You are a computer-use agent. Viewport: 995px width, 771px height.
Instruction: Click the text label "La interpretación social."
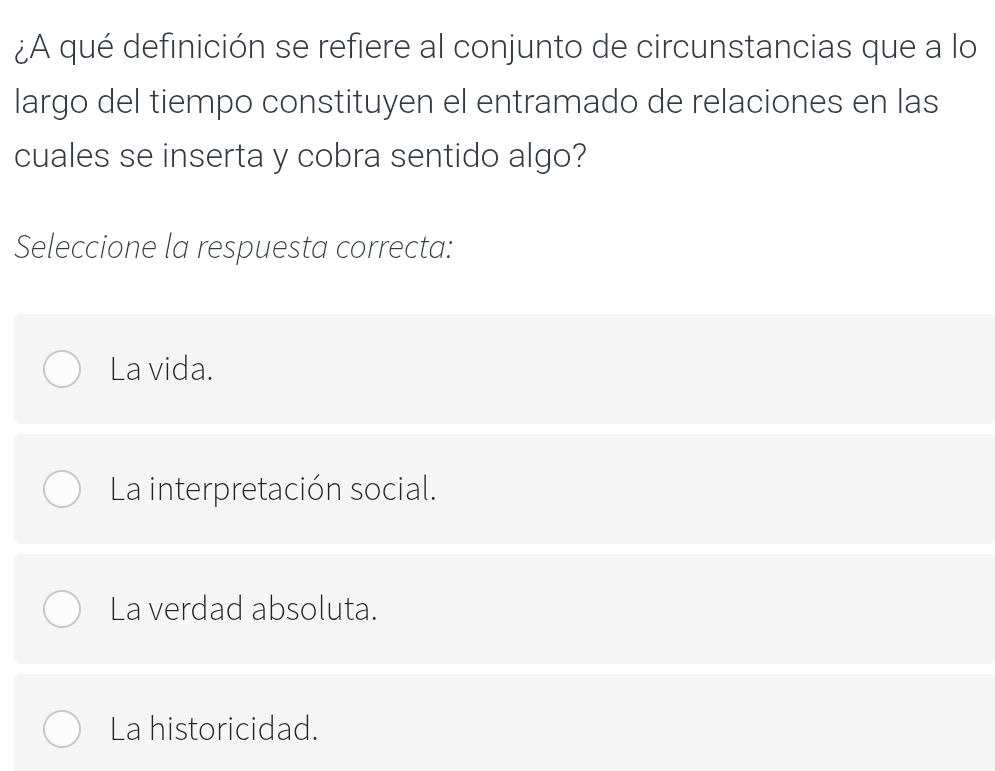274,489
